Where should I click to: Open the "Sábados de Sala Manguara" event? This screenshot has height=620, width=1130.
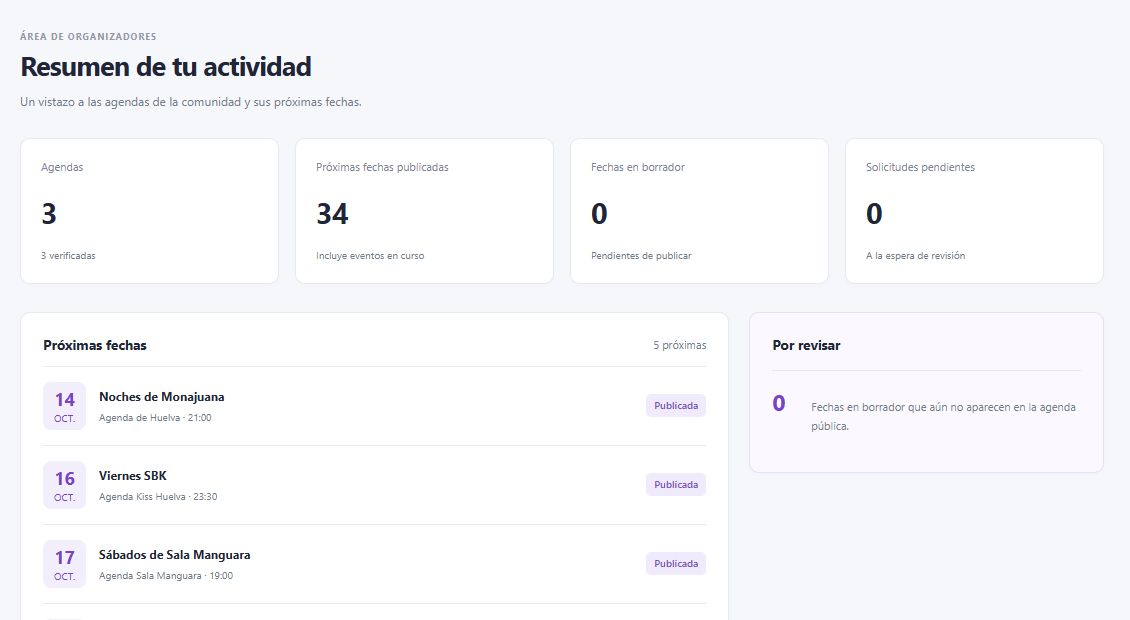(174, 555)
